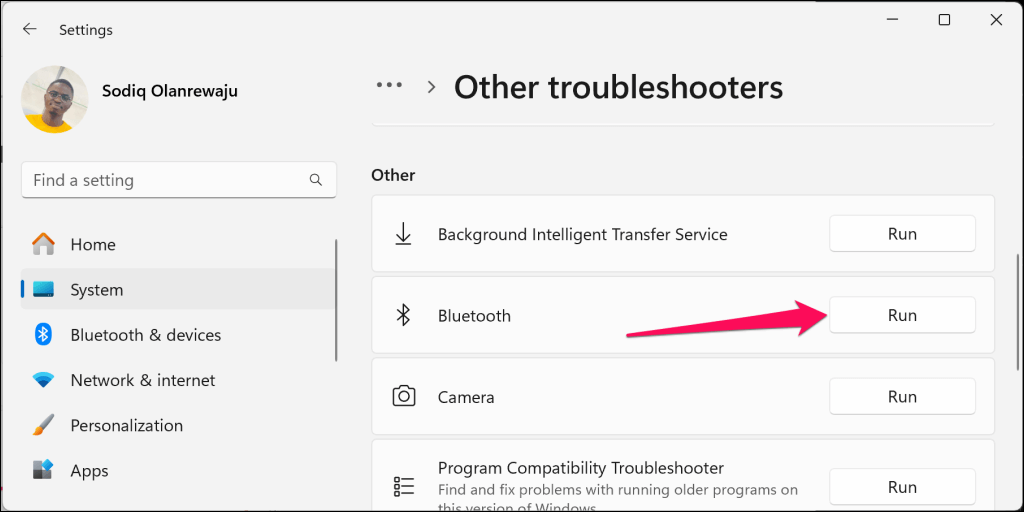Click the Apps icon in sidebar
This screenshot has height=512, width=1024.
pyautogui.click(x=43, y=470)
